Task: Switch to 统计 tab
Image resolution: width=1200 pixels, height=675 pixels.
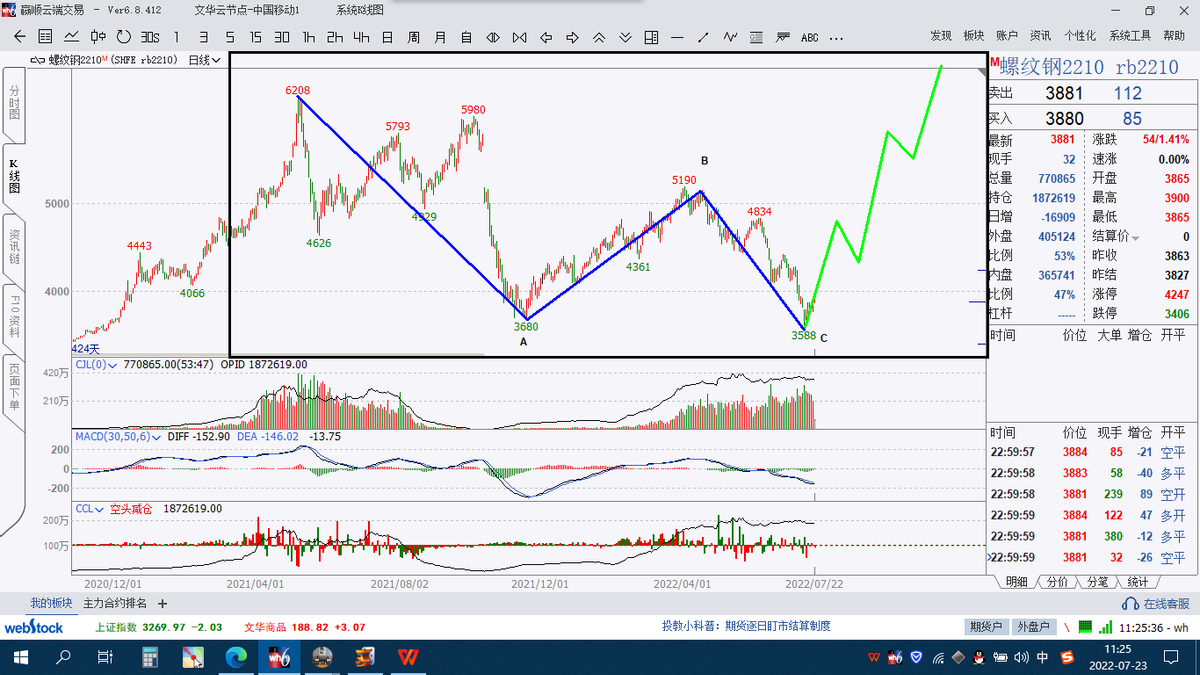Action: point(1136,582)
